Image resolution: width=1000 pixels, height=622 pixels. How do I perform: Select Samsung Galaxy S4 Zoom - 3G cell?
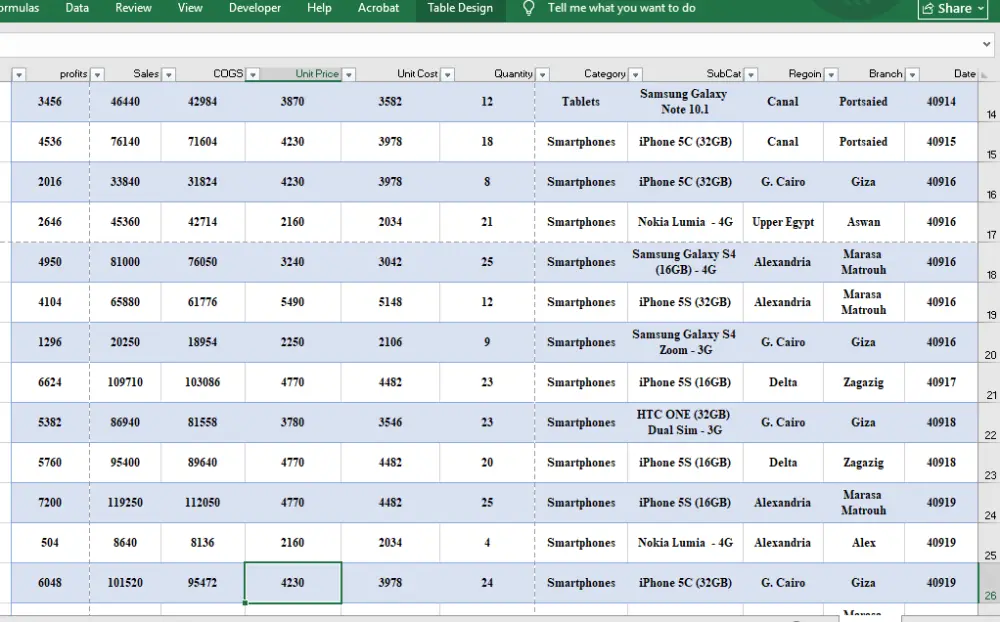coord(685,342)
